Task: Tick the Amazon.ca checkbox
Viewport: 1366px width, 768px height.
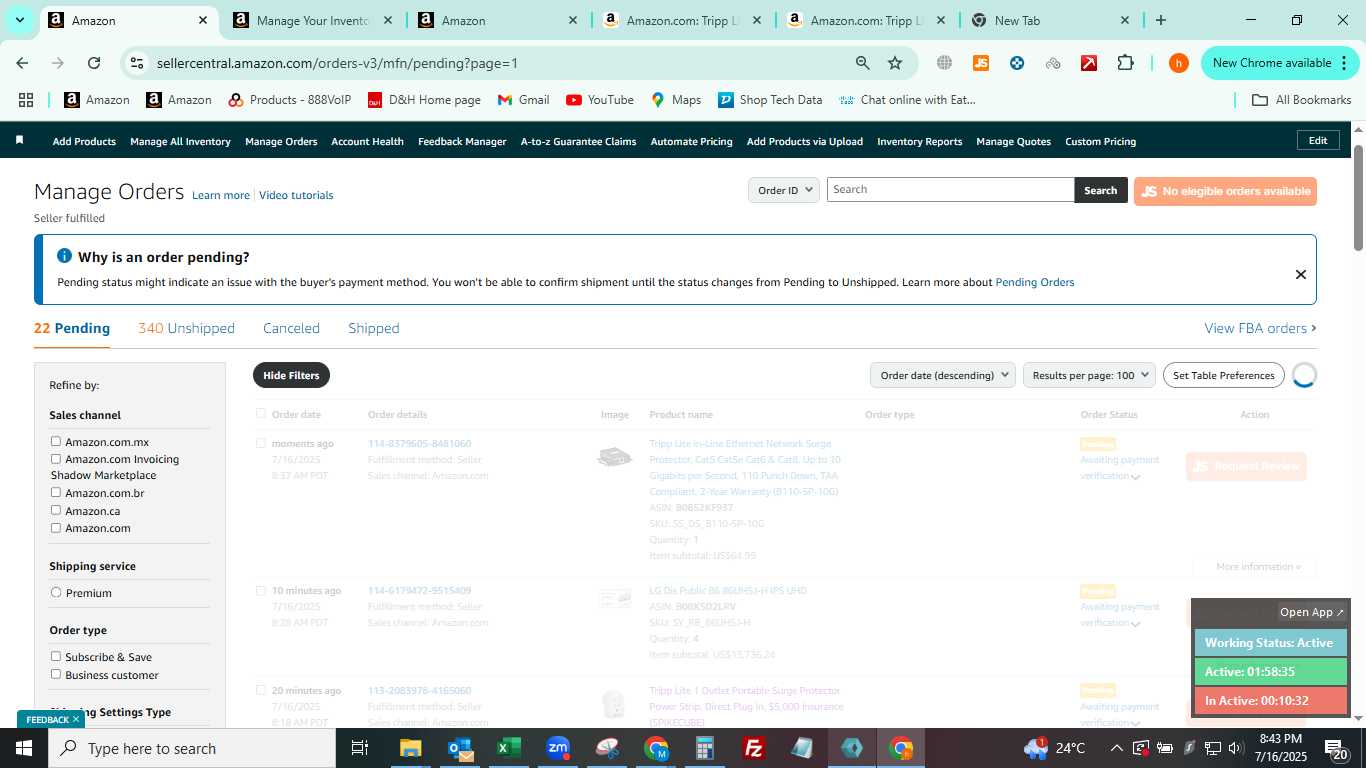Action: 56,510
